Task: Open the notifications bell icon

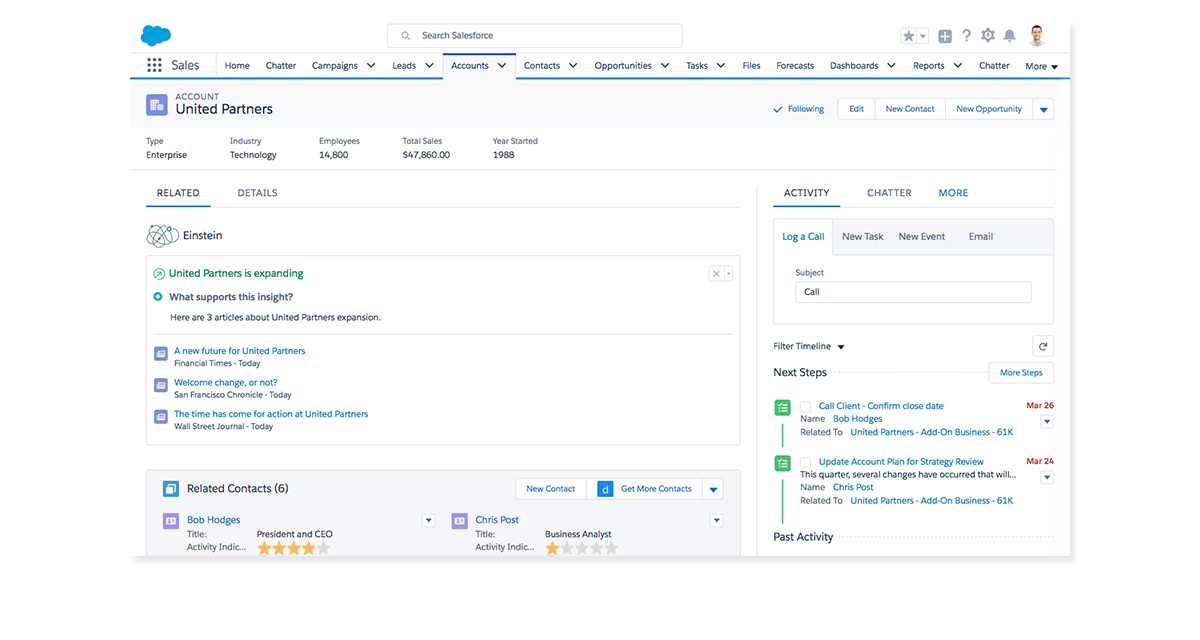Action: [1010, 36]
